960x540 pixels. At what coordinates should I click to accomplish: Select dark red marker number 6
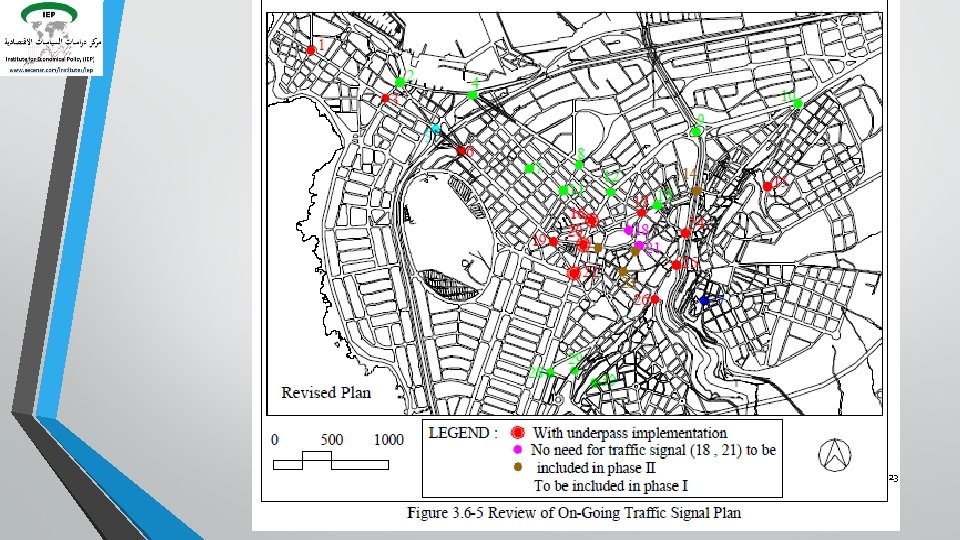(461, 151)
